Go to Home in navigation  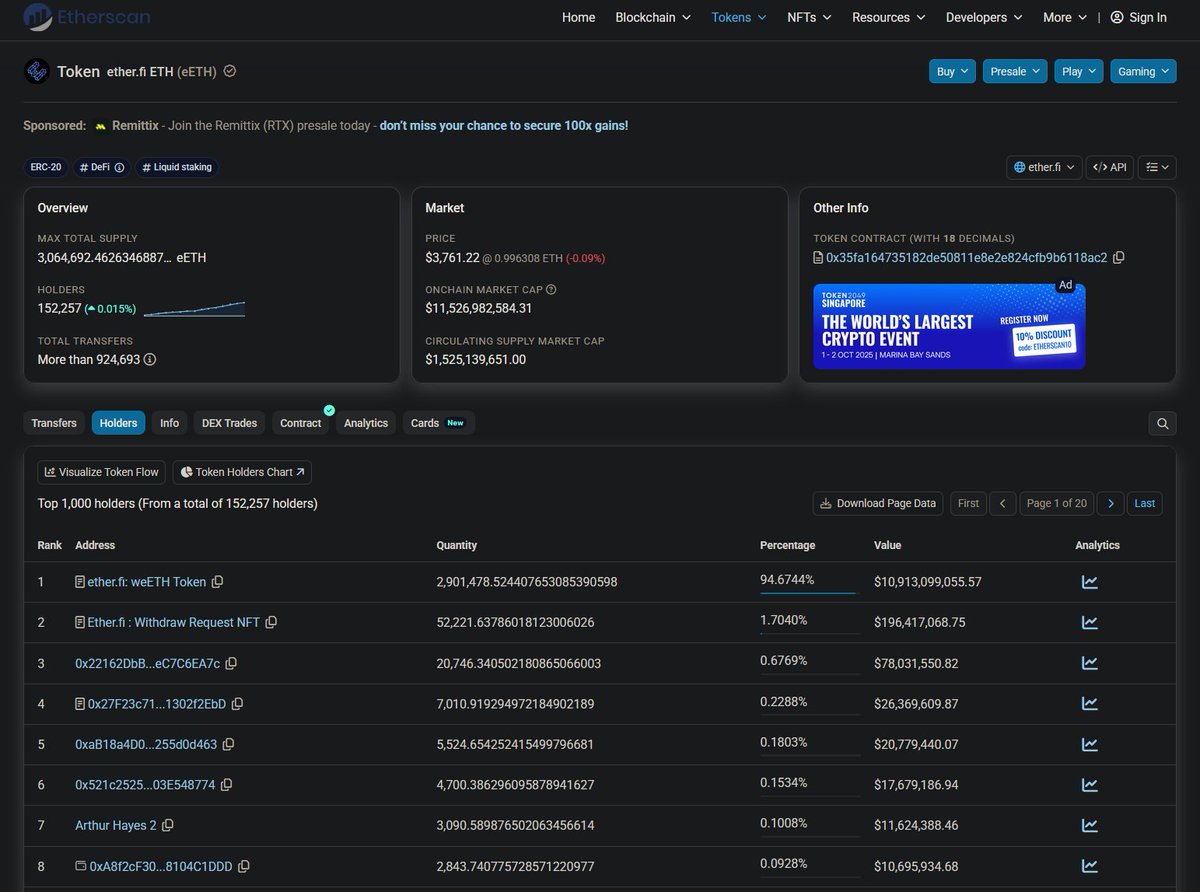(x=578, y=17)
